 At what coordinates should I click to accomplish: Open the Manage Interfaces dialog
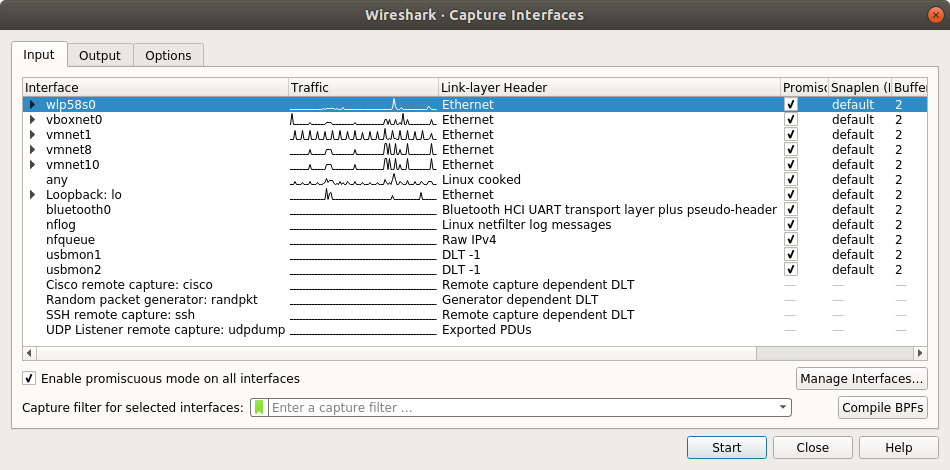pos(862,379)
